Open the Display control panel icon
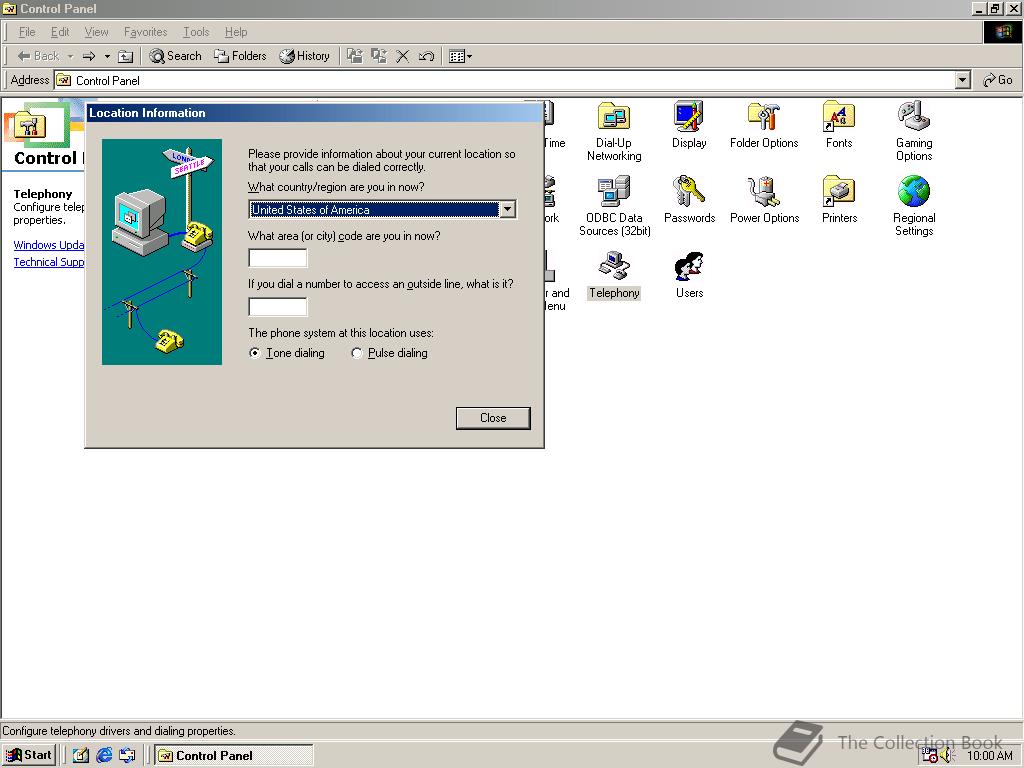This screenshot has height=768, width=1024. (x=689, y=125)
